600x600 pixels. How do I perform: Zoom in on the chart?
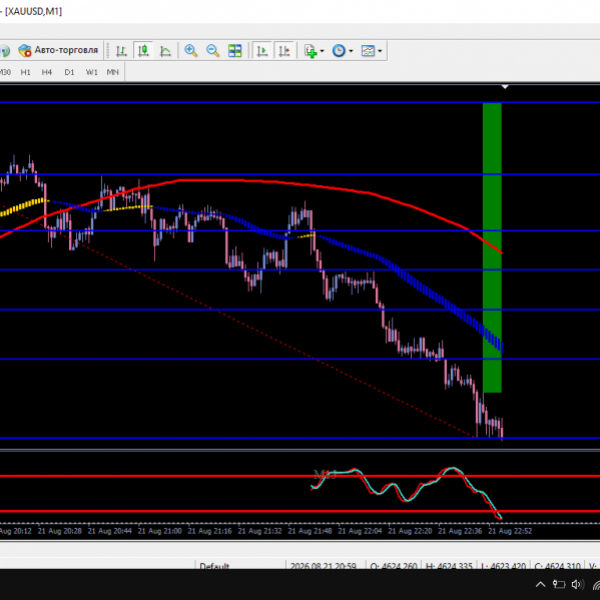click(191, 51)
